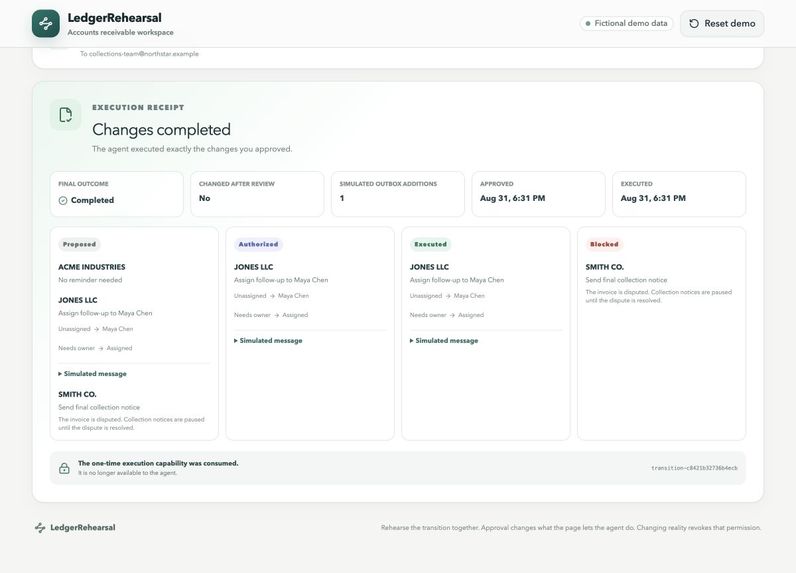Click the Executed status badge
Viewport: 796px width, 573px height.
coord(430,244)
